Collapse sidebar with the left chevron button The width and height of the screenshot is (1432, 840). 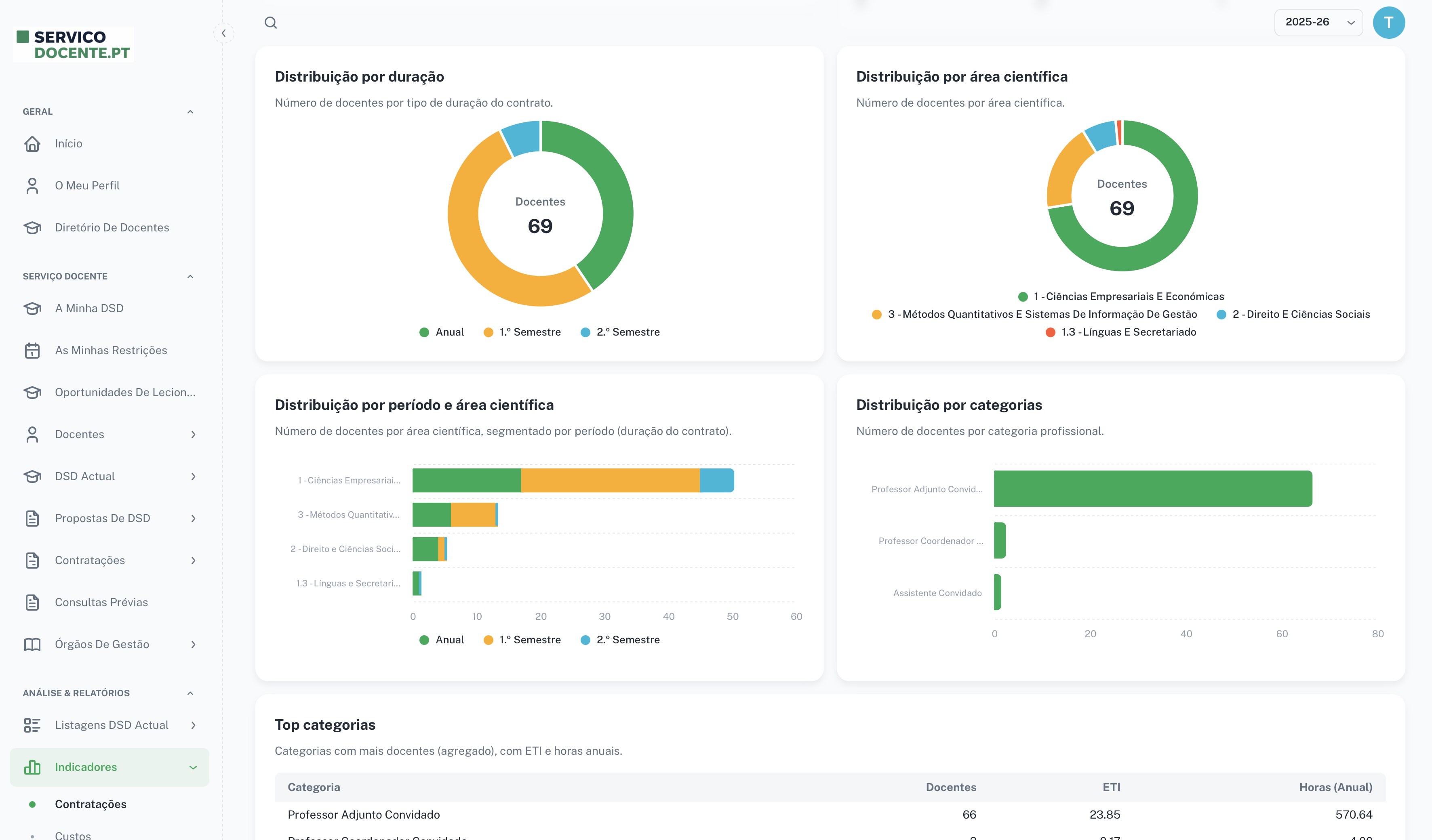pyautogui.click(x=224, y=33)
